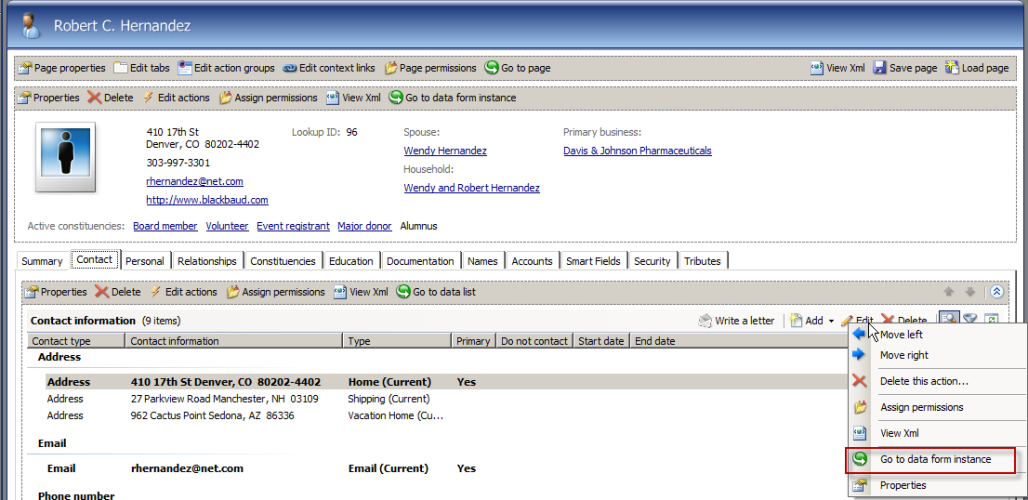Click the filter funnel icon in the list toolbar
This screenshot has height=500, width=1028.
click(970, 320)
